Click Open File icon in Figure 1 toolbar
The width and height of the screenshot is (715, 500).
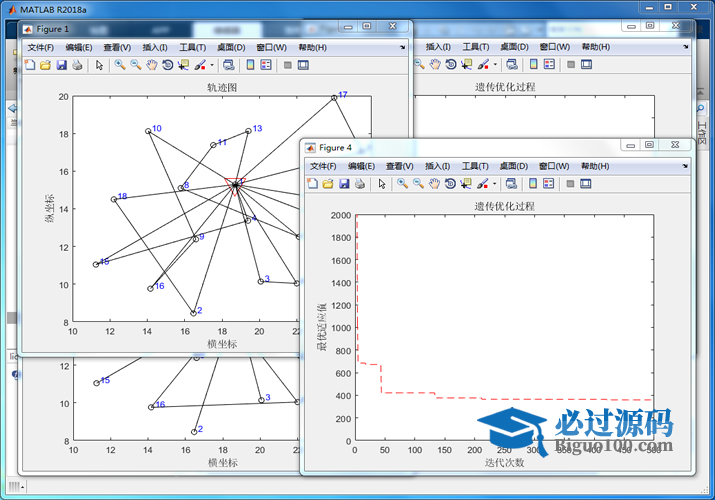45,65
